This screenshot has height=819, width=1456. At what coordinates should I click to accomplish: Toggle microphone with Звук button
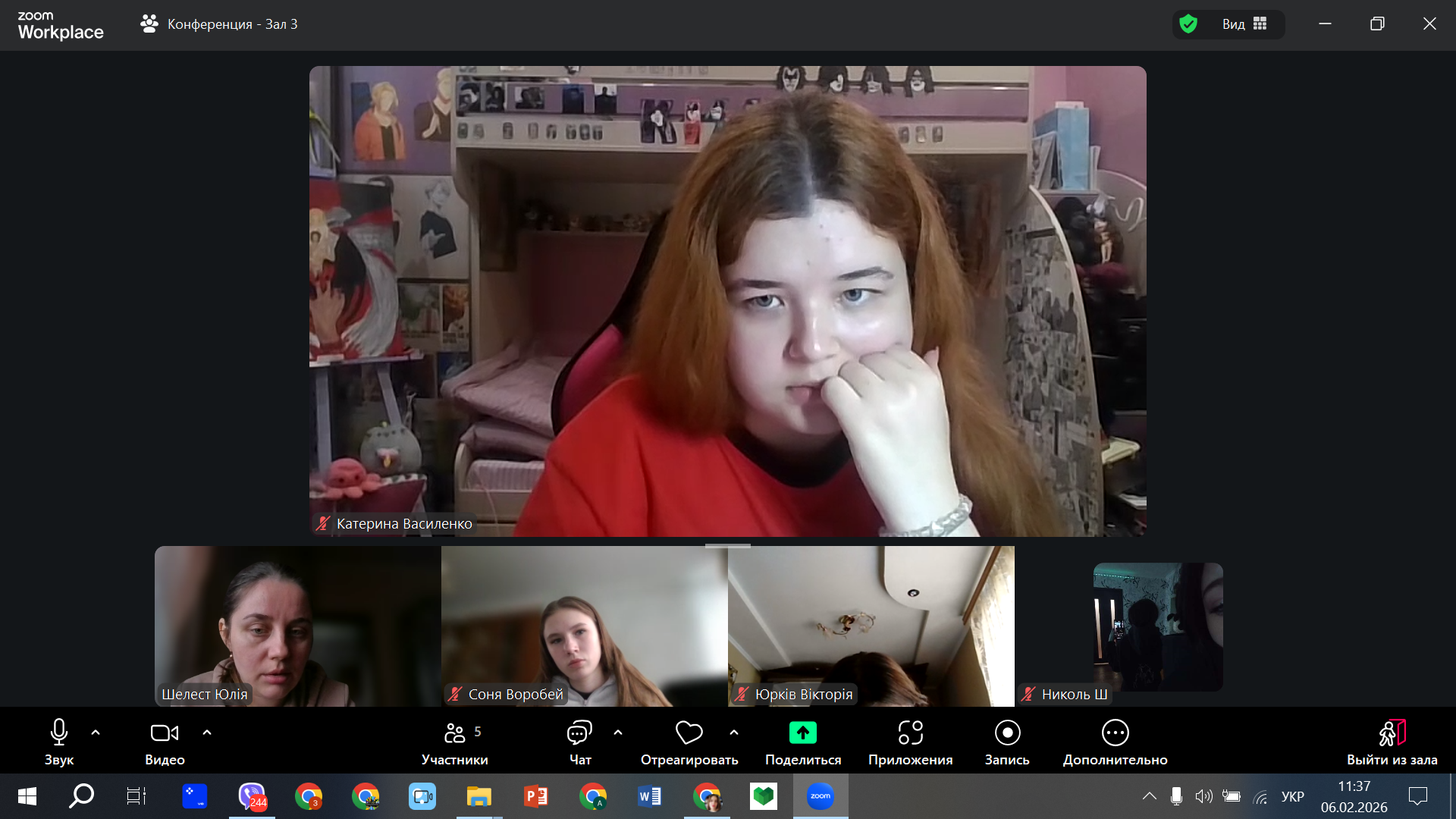pos(59,733)
